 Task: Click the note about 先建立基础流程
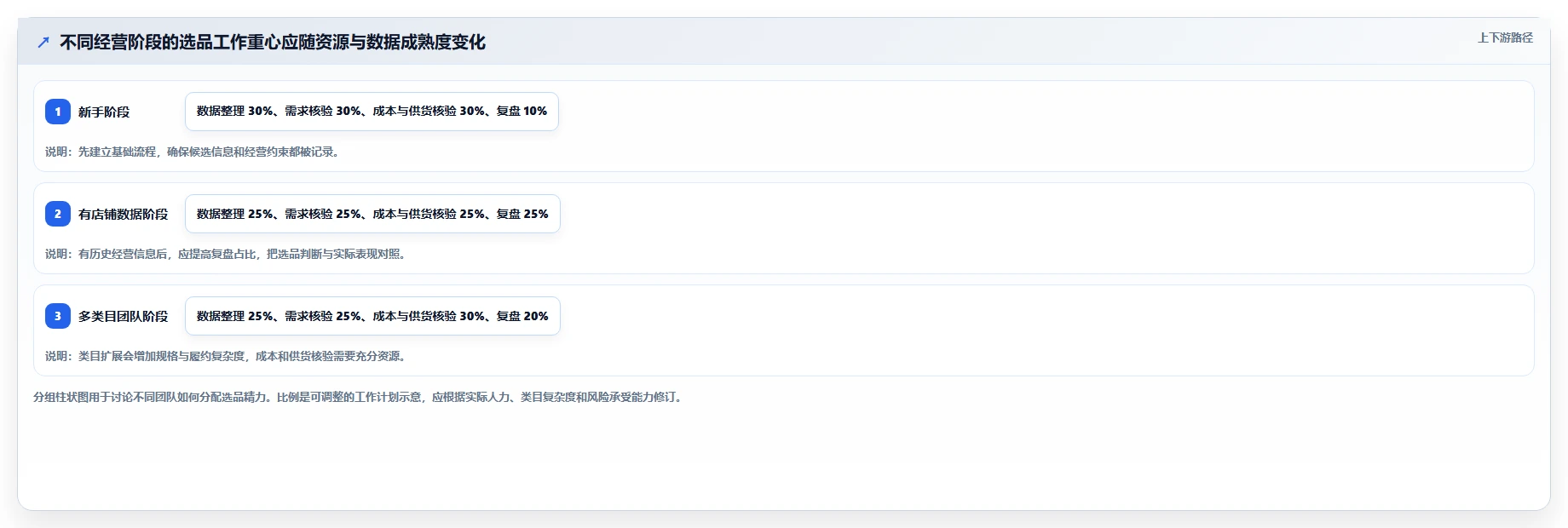point(194,152)
